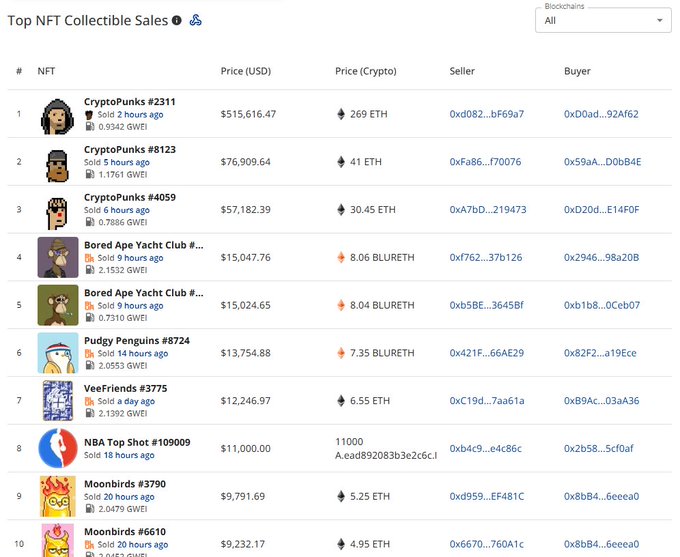Click the orange Blur ETH icon beside 8.06 BLURETH
Viewport: 680px width, 557px height.
click(341, 257)
